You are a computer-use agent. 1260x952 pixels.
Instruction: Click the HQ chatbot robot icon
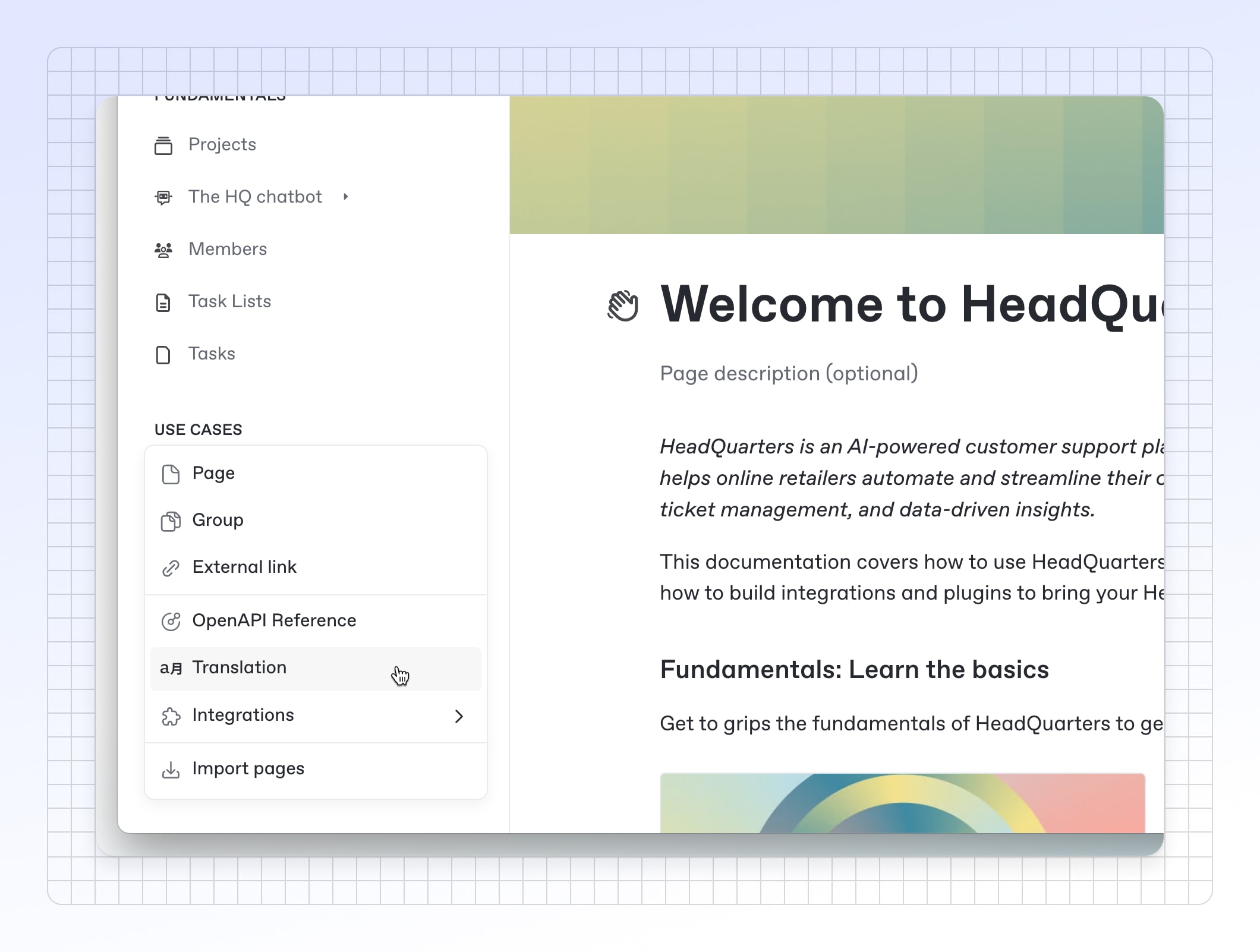coord(163,197)
